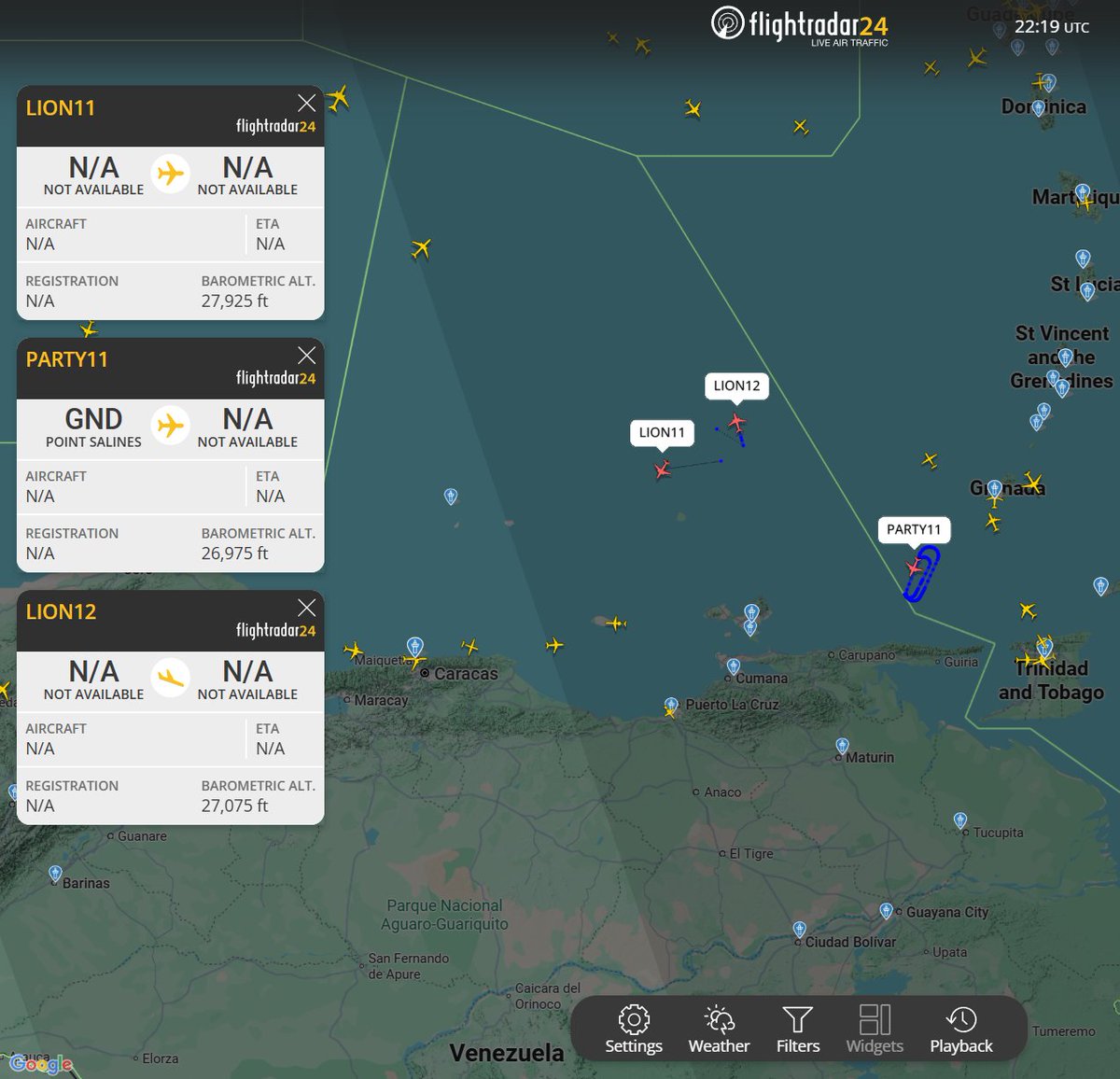Click the PARTY11 callsign title in card
1120x1079 pixels.
(x=67, y=360)
